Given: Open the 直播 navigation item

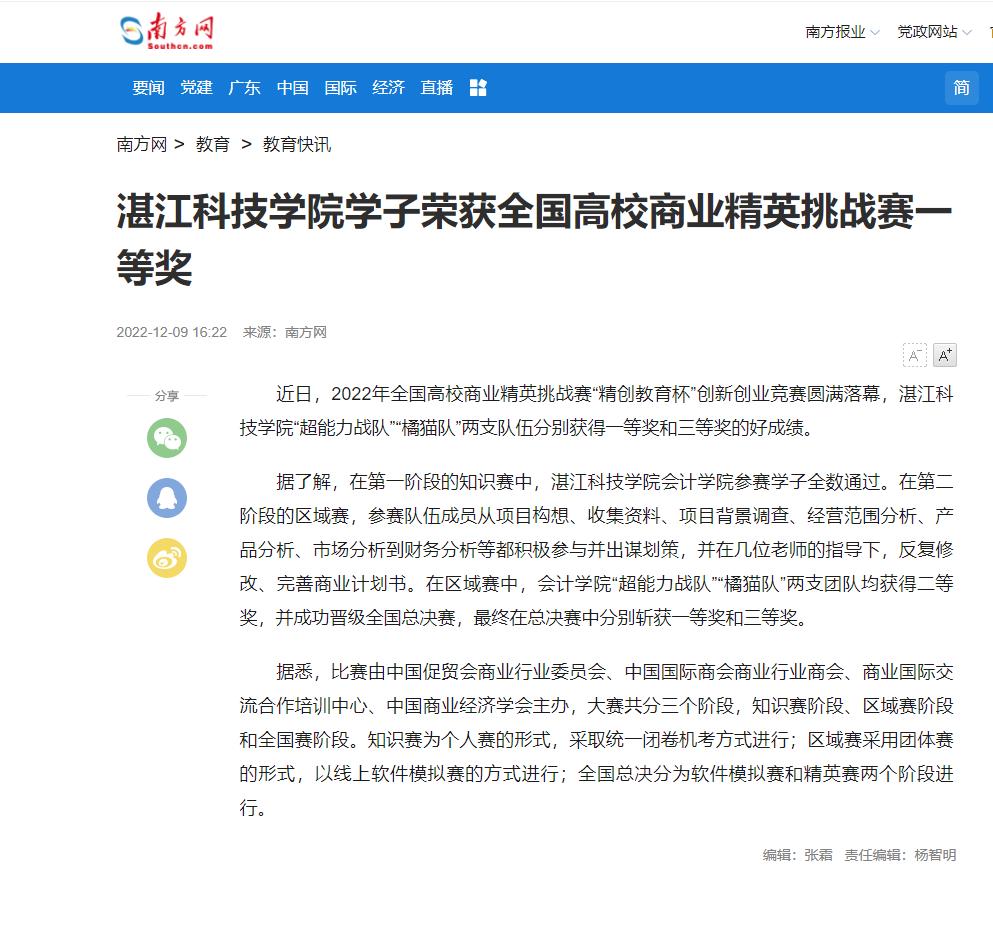Looking at the screenshot, I should click(x=437, y=87).
